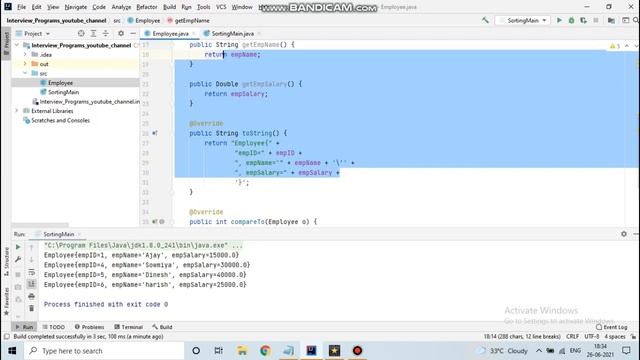Hide the Project tool window
Image resolution: width=640 pixels, height=360 pixels.
133,33
